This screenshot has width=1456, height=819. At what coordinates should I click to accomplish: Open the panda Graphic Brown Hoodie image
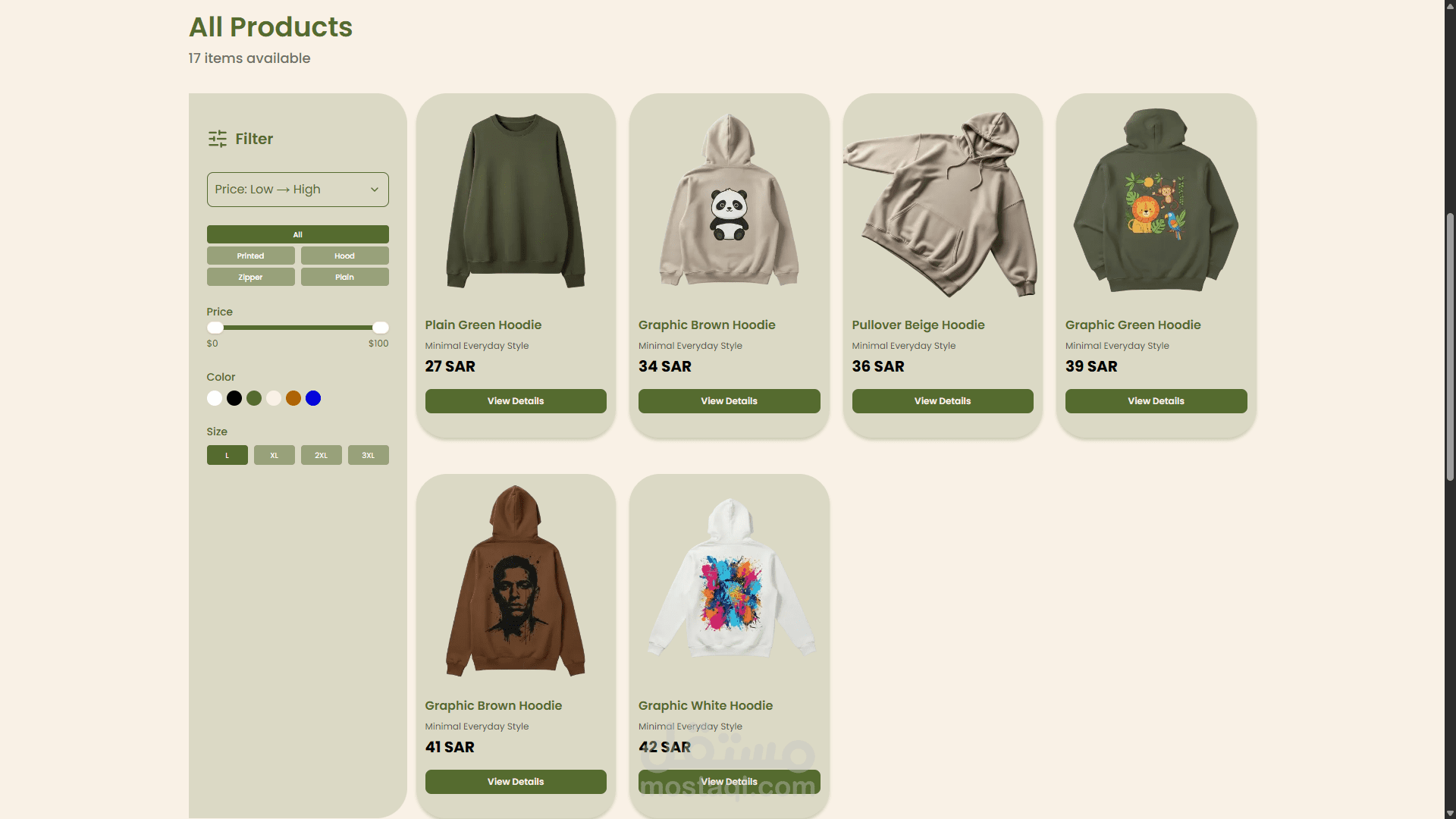click(729, 200)
